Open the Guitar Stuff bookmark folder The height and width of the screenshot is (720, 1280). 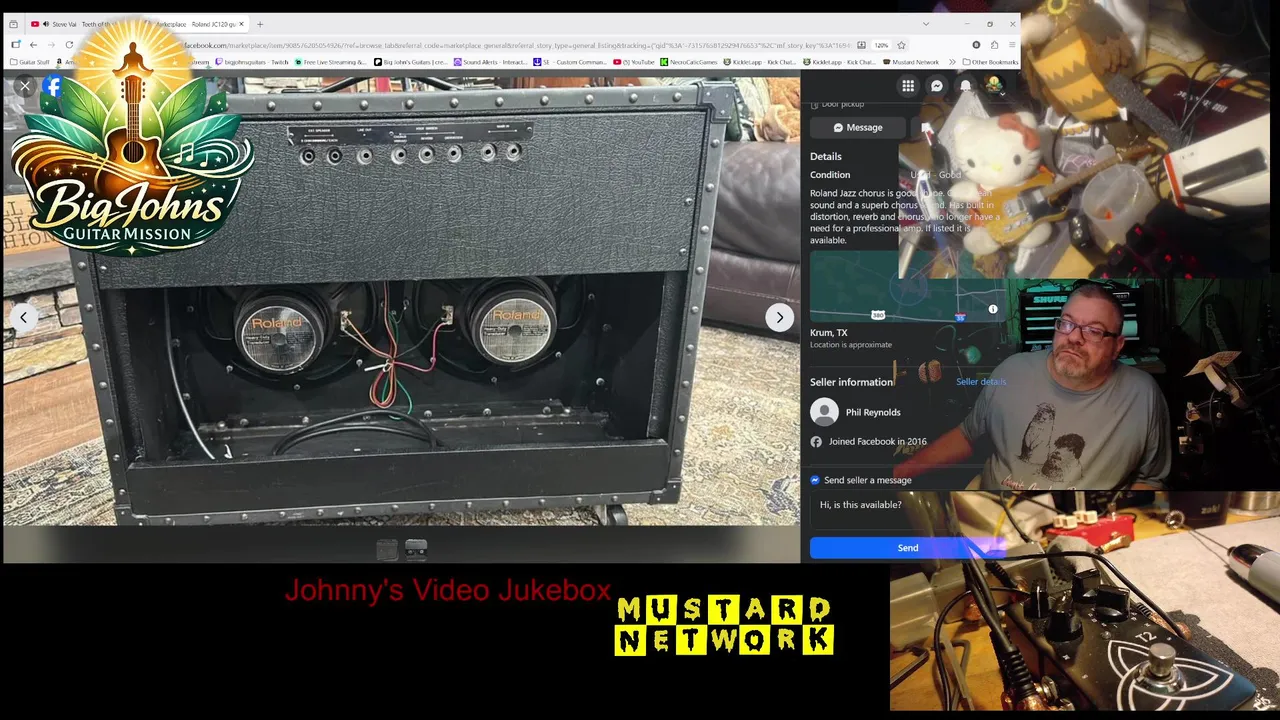click(30, 62)
